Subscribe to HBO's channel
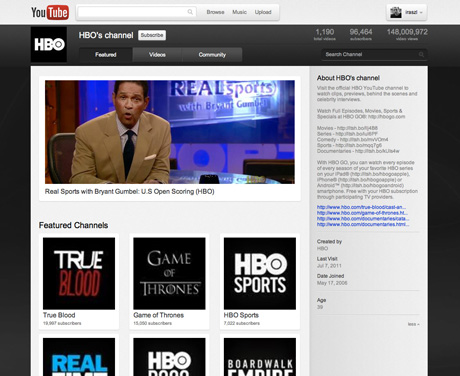Image resolution: width=460 pixels, height=376 pixels. [x=152, y=35]
